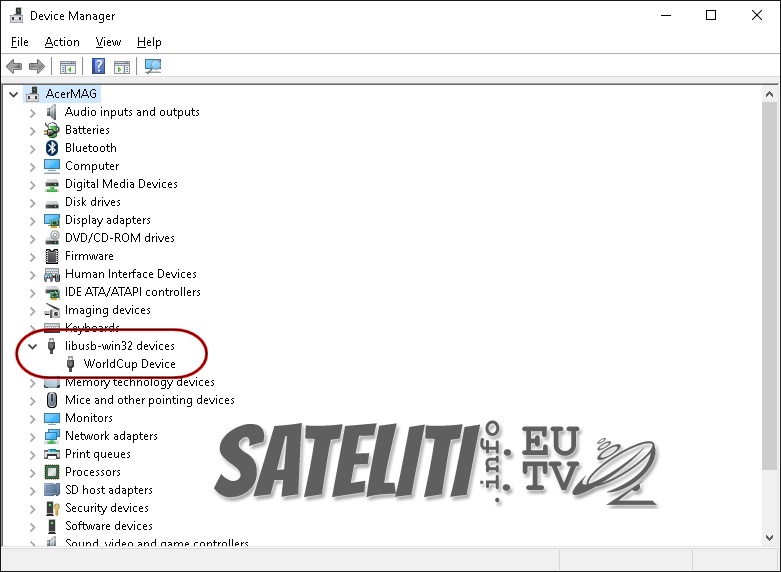
Task: Click the scrollbar down arrow
Action: pyautogui.click(x=769, y=538)
